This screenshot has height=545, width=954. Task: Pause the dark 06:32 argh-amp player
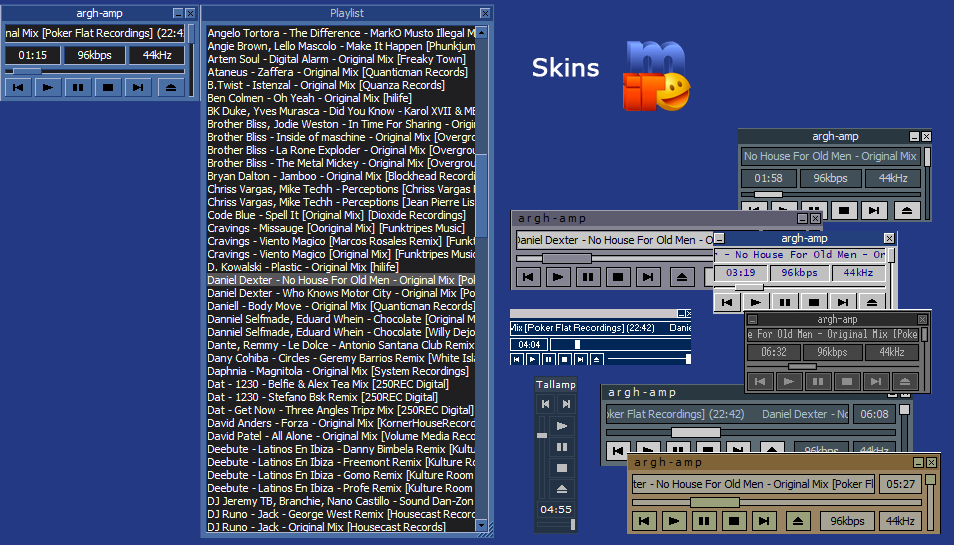[818, 381]
